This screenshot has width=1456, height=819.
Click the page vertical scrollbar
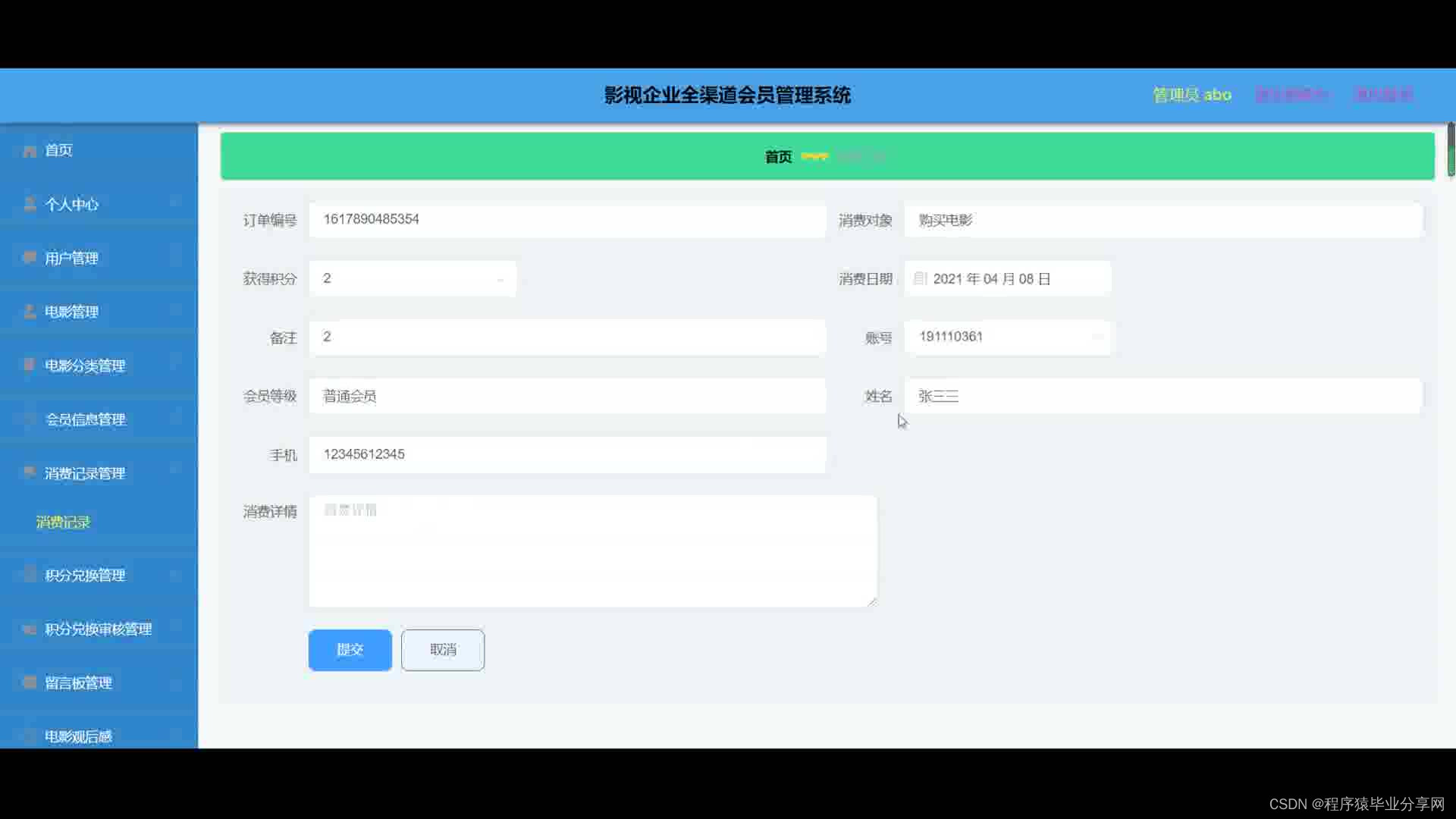click(1450, 149)
